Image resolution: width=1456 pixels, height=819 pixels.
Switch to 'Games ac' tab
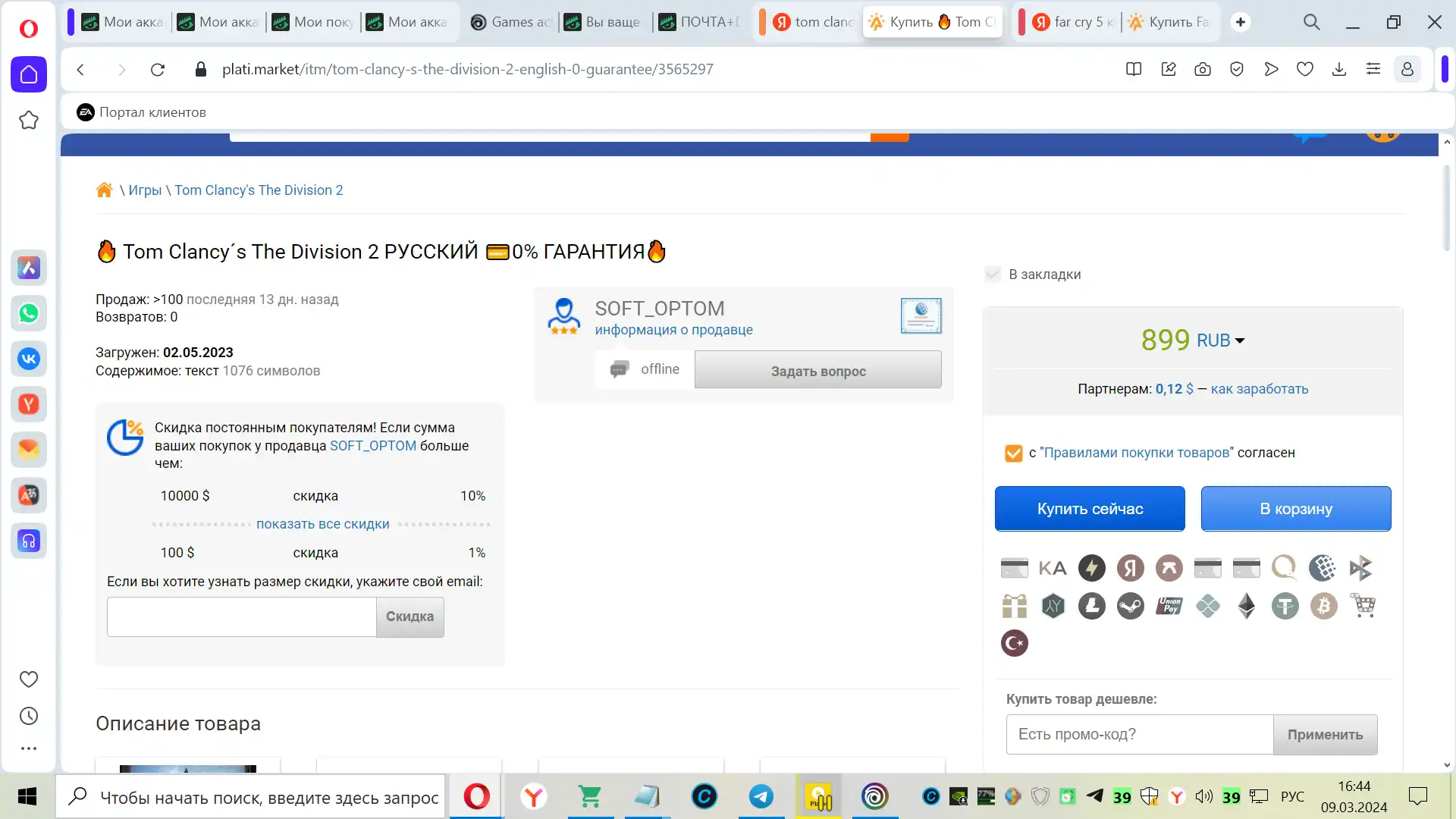point(511,22)
